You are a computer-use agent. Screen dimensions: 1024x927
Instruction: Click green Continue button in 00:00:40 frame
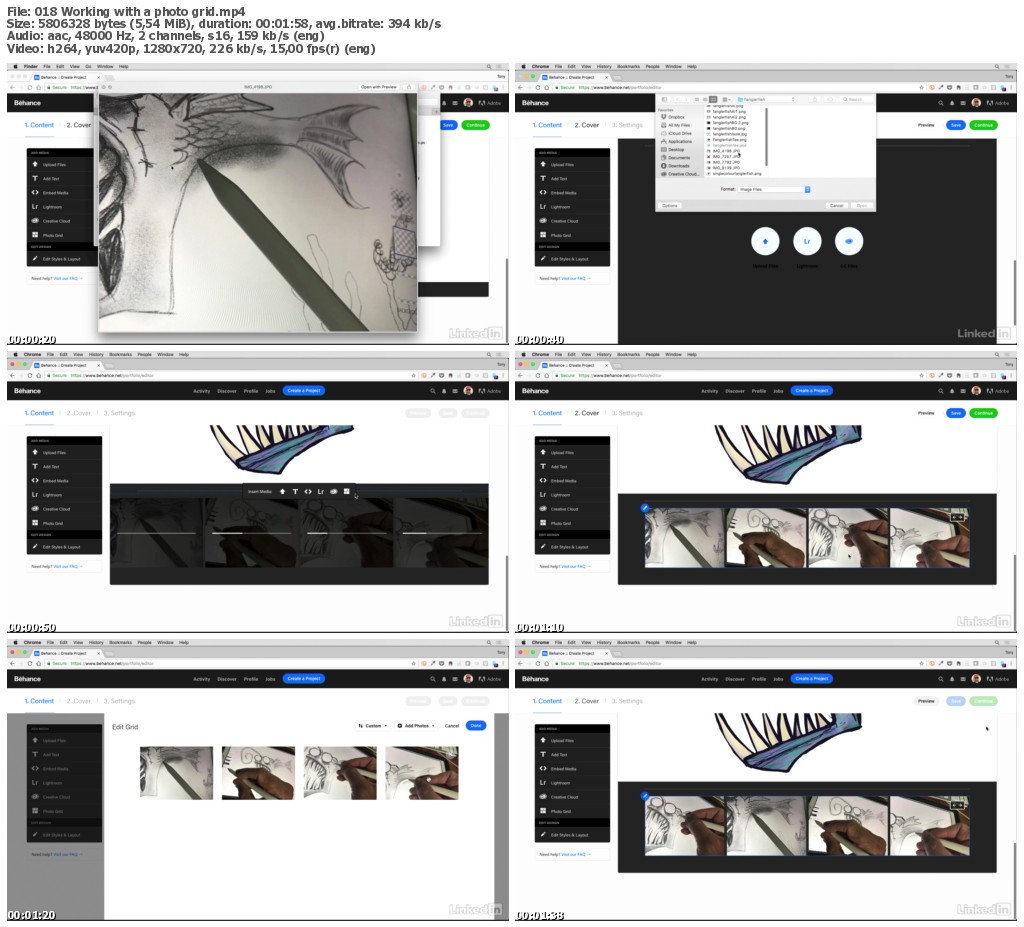(983, 125)
